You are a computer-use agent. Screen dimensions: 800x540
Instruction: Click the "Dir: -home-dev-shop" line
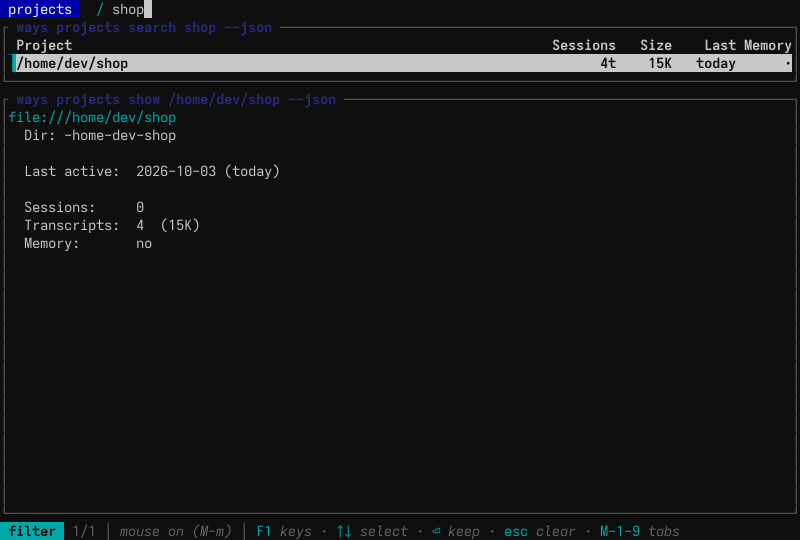tap(100, 135)
